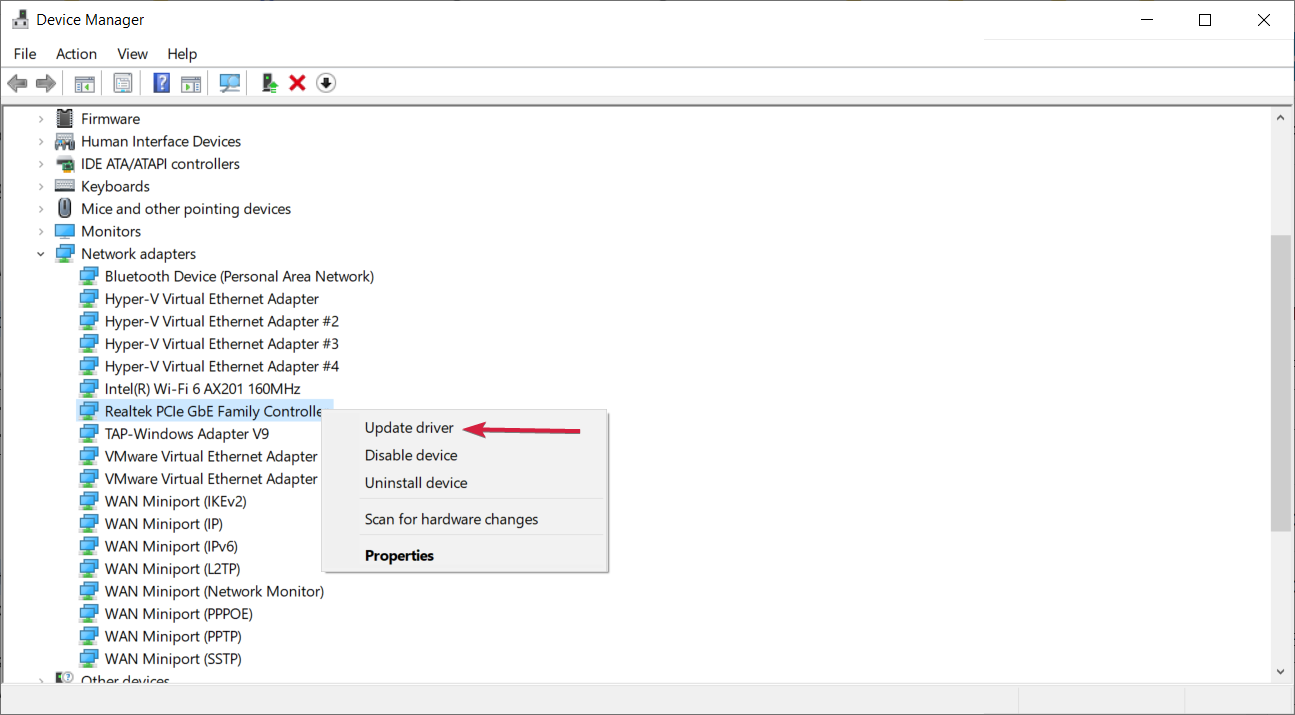Select WAN Miniport (PPPOE) entry
This screenshot has width=1295, height=715.
179,614
